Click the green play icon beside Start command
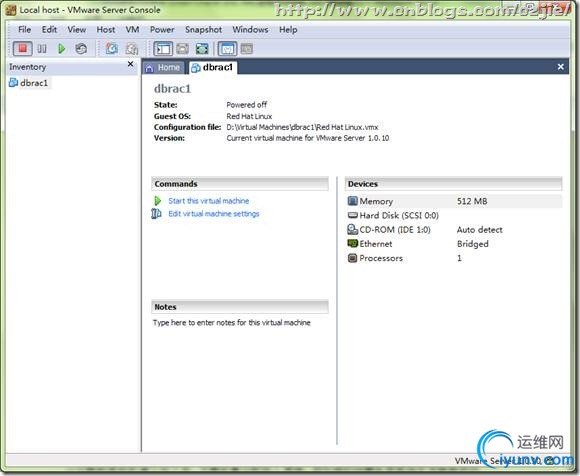 158,201
